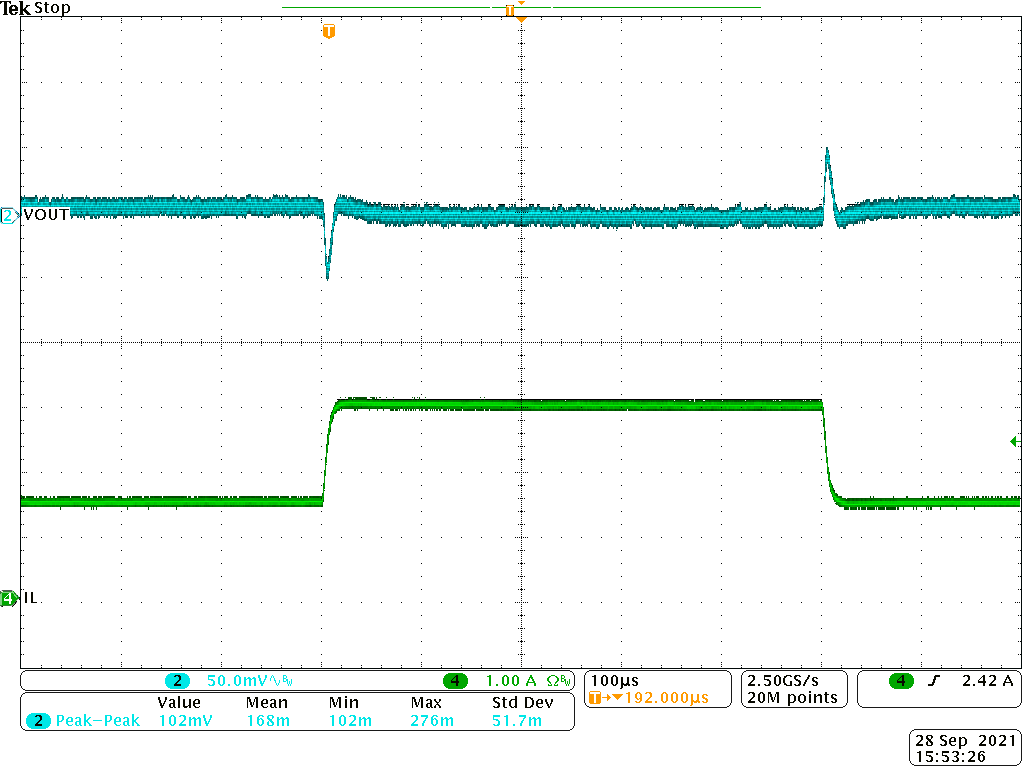1024x768 pixels.
Task: Click the Peak-Peak measurement label
Action: pos(98,720)
